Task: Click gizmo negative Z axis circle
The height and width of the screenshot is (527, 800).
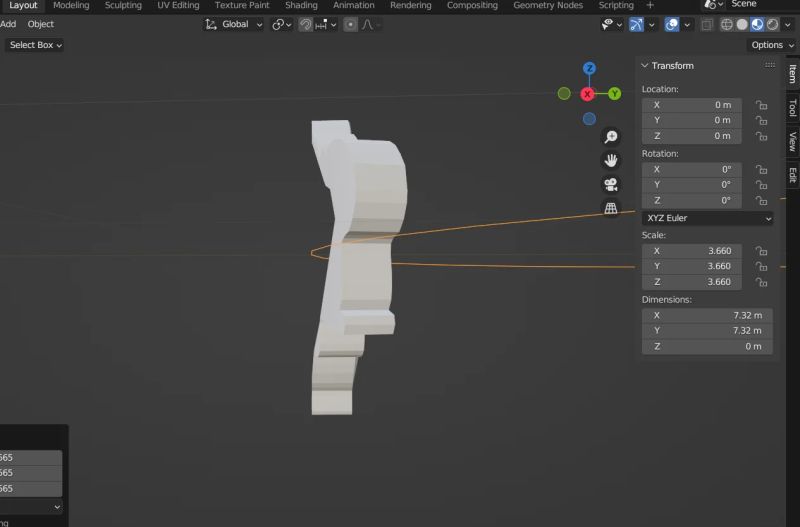Action: click(589, 119)
